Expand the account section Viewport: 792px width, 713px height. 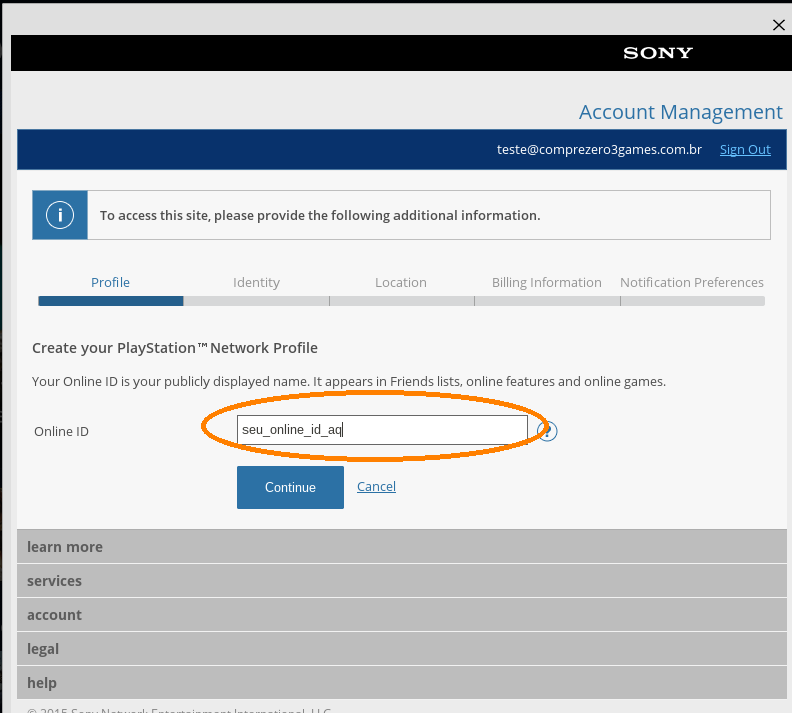pyautogui.click(x=402, y=615)
